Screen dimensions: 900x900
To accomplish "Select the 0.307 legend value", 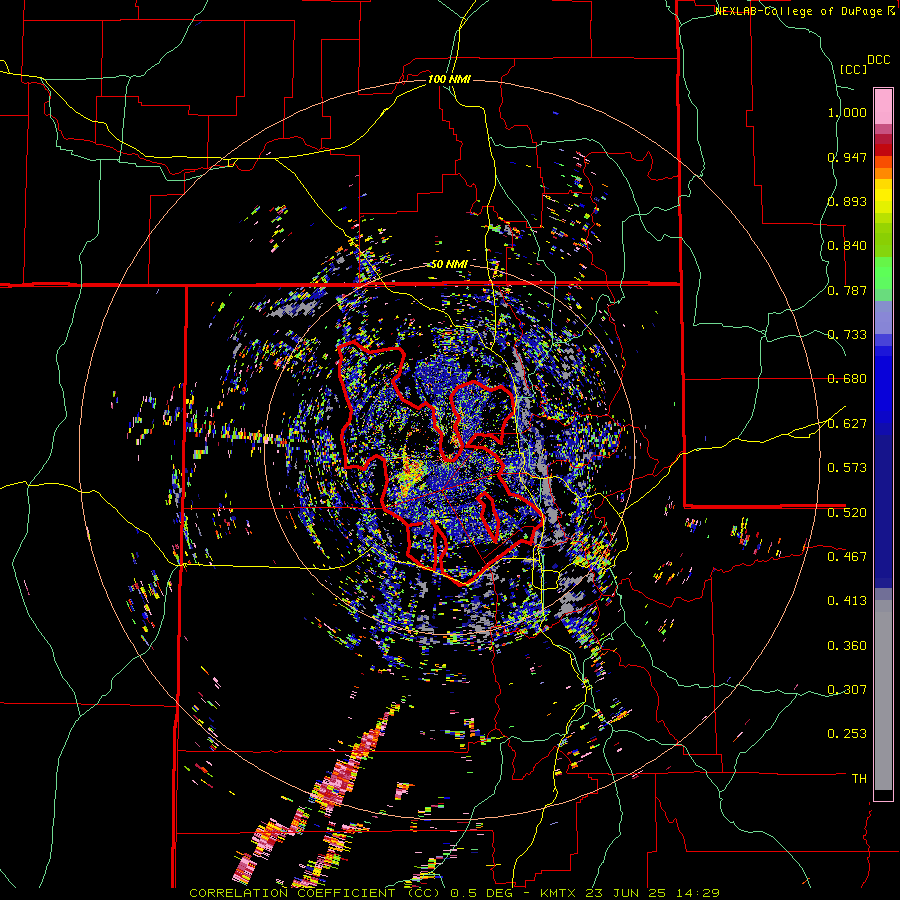I will click(847, 689).
